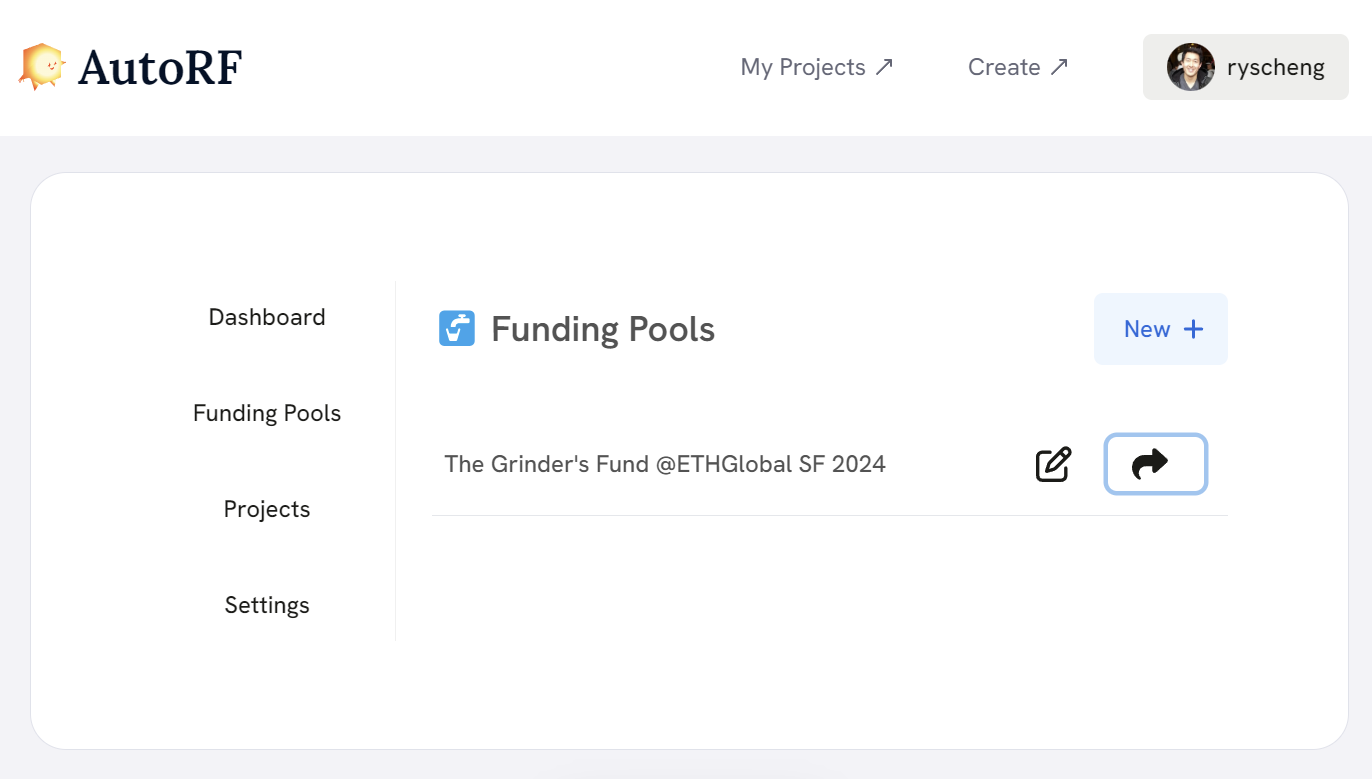Open the ryscheng username account button

pyautogui.click(x=1246, y=67)
